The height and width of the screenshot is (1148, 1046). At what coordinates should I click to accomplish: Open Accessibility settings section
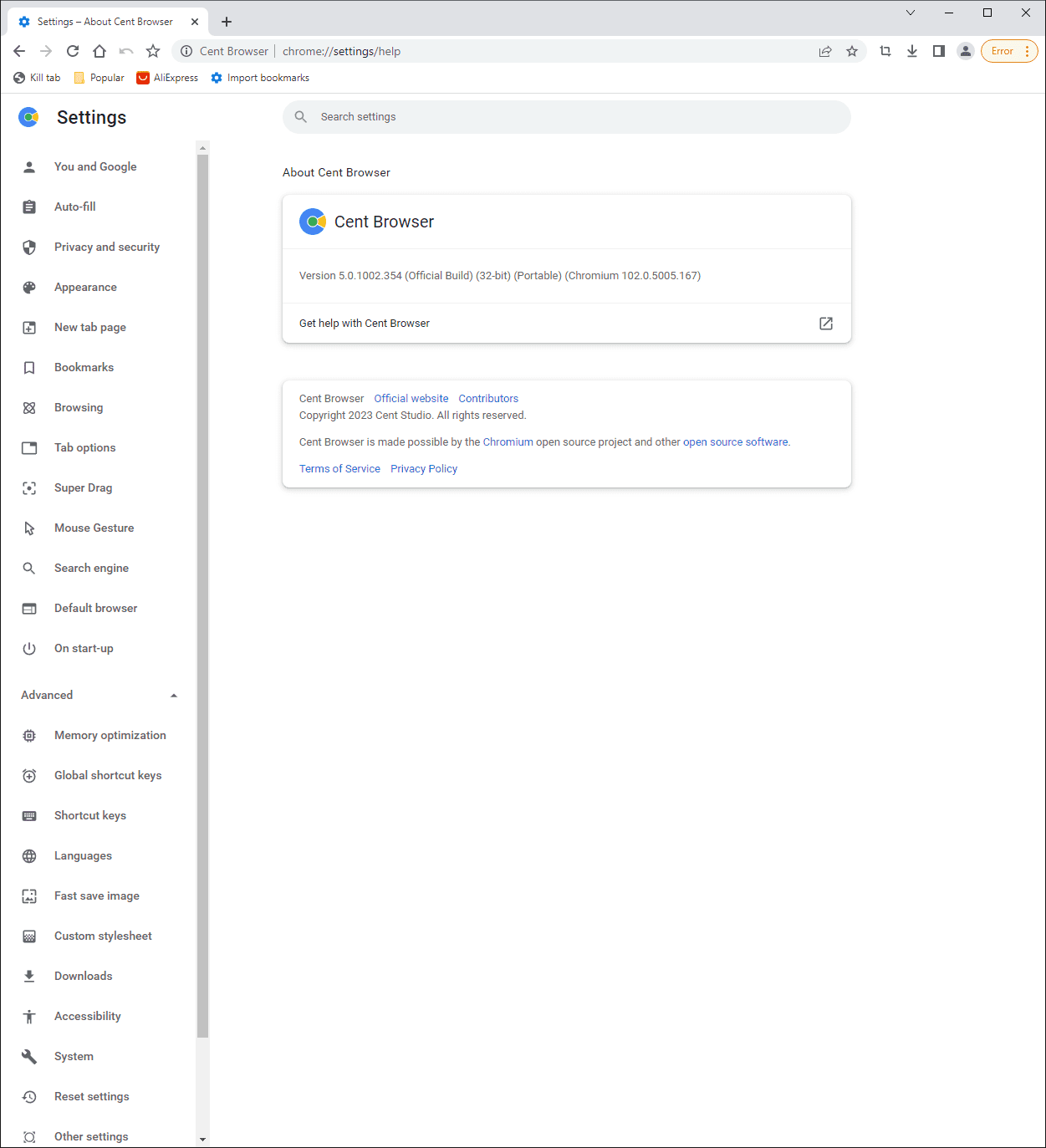88,1016
